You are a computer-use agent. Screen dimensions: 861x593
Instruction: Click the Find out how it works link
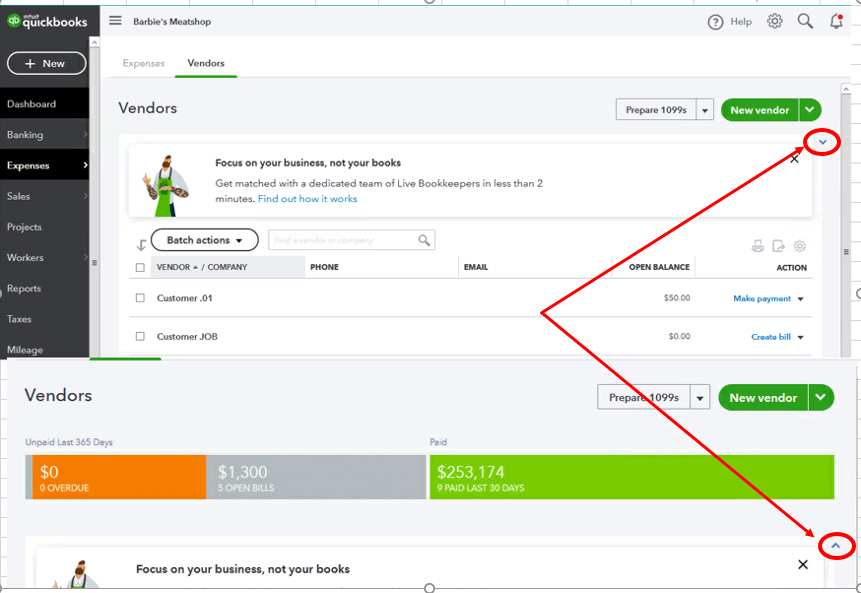coord(308,199)
